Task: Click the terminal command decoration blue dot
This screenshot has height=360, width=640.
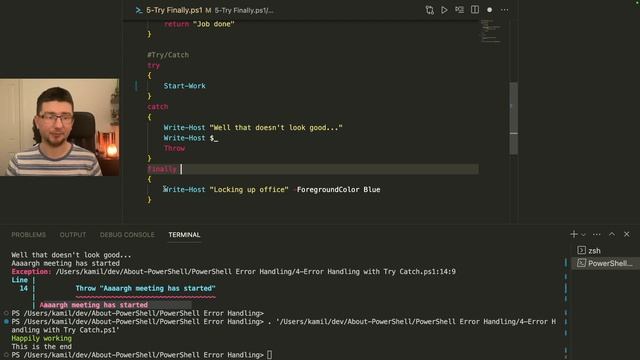Action: coord(6,322)
